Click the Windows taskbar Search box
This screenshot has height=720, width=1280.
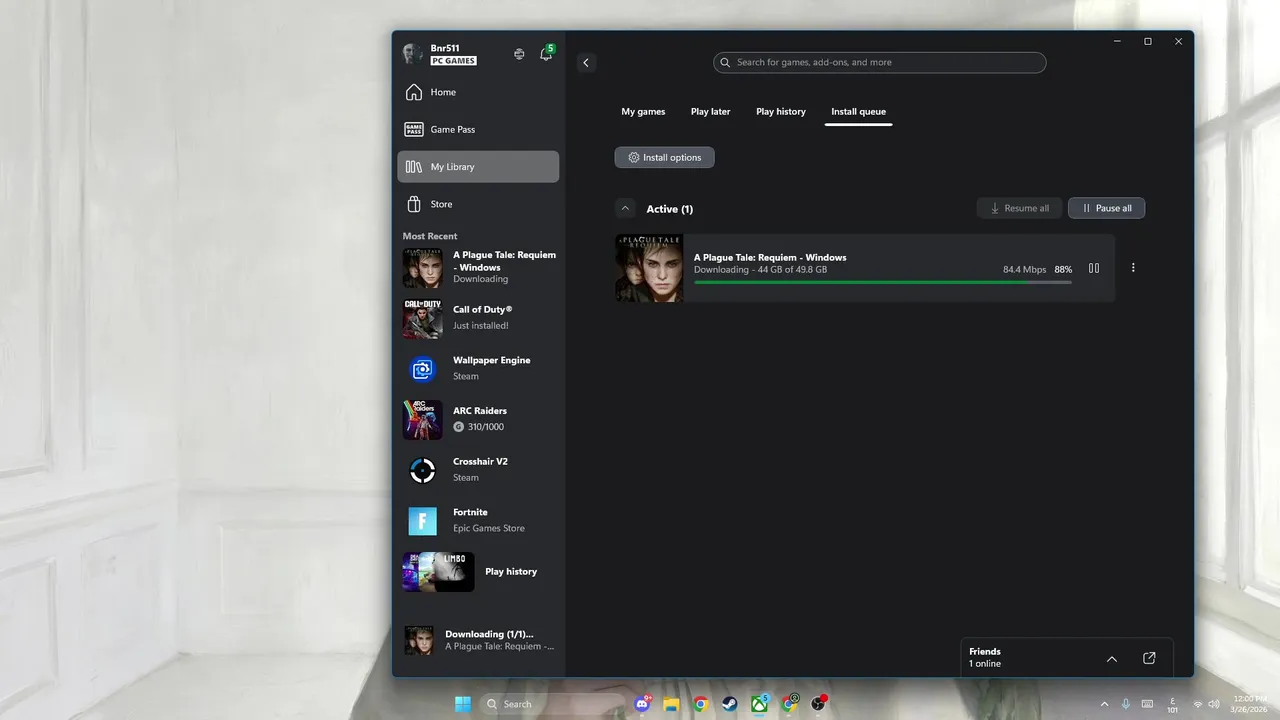pyautogui.click(x=552, y=704)
